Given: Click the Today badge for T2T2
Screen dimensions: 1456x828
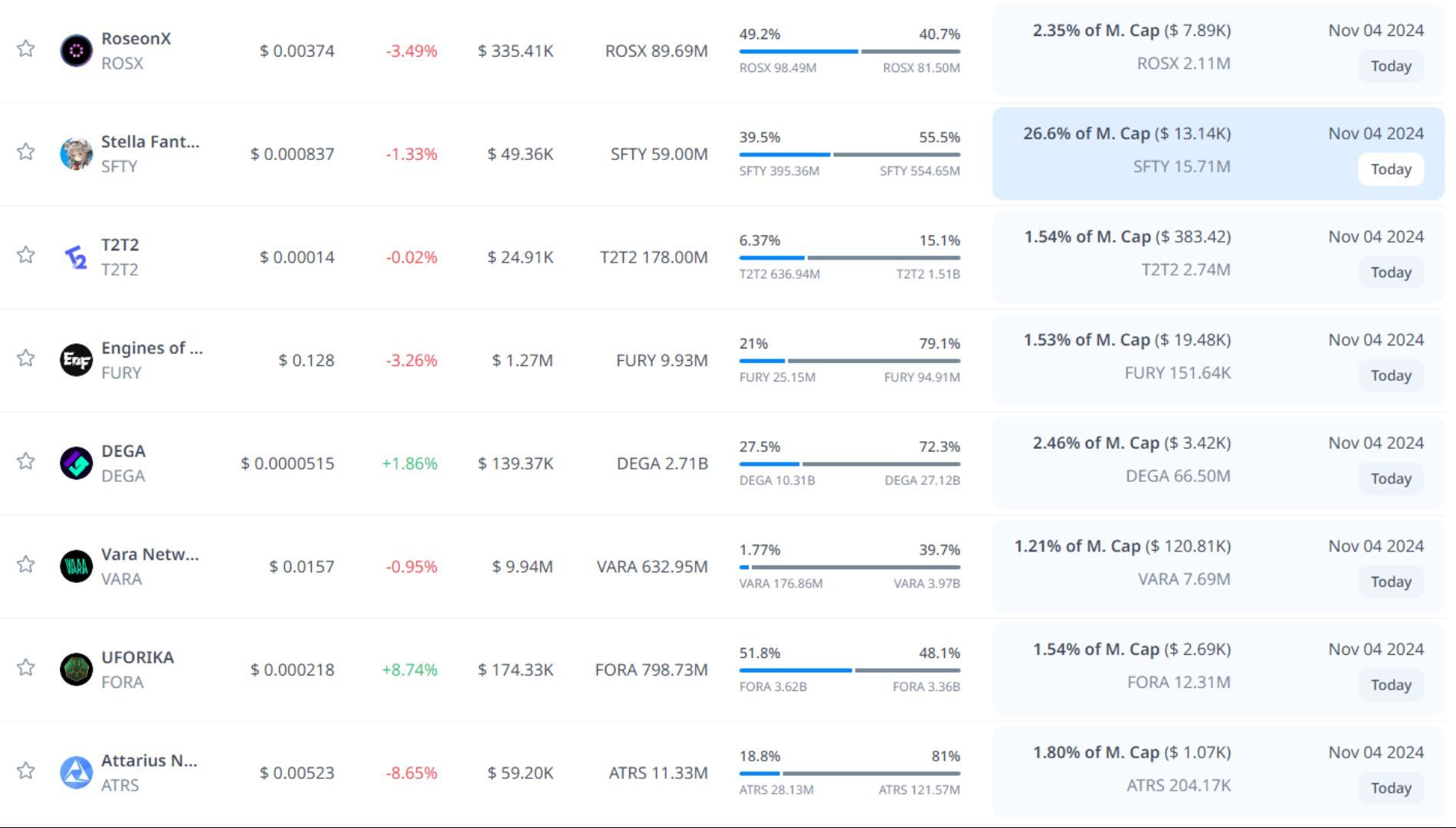Looking at the screenshot, I should pos(1390,273).
